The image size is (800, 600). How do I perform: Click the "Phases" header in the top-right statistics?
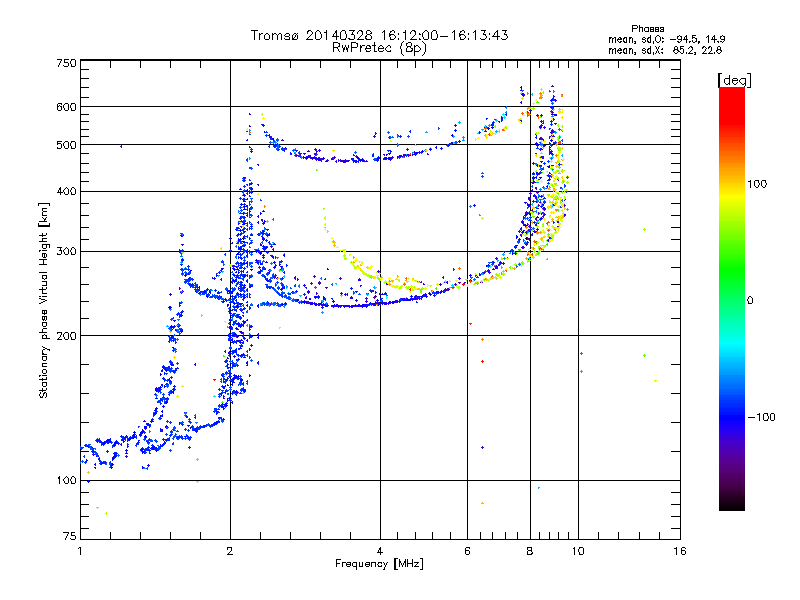click(647, 29)
